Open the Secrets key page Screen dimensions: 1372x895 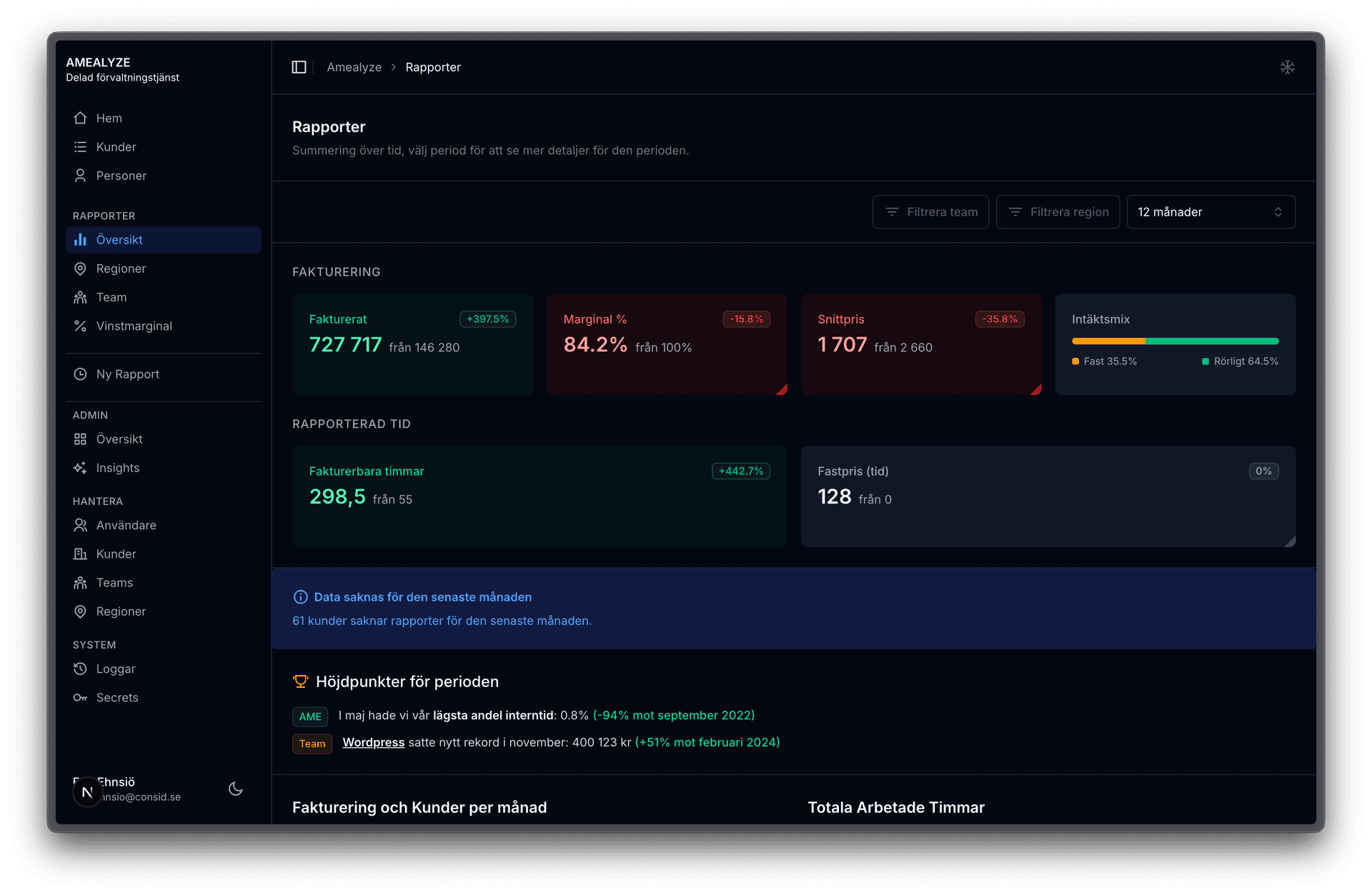(x=117, y=697)
